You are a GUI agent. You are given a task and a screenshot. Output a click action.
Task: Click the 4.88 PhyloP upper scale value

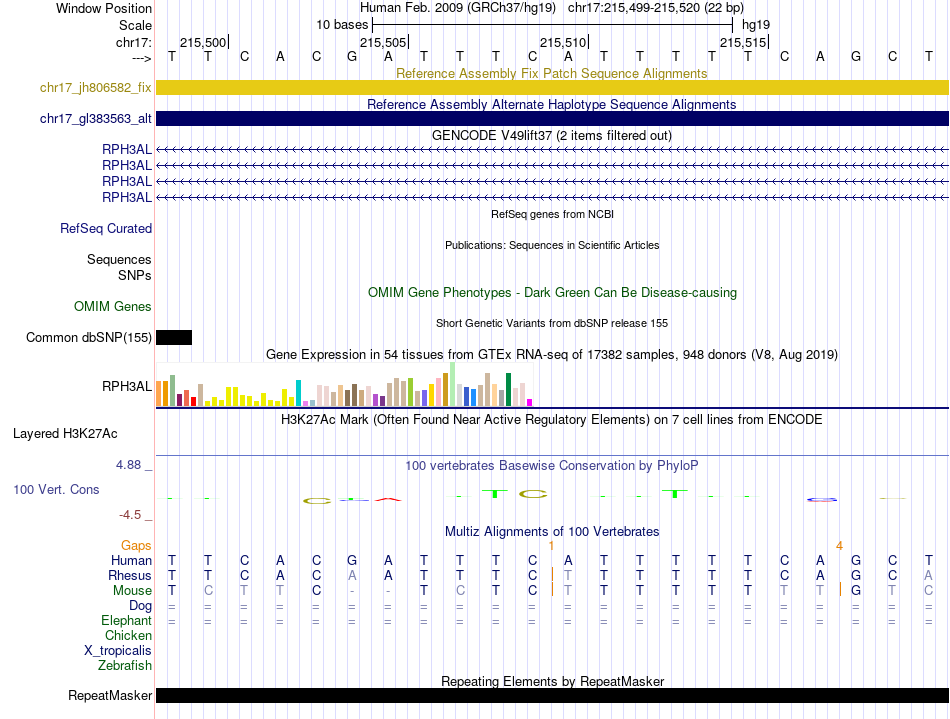128,465
